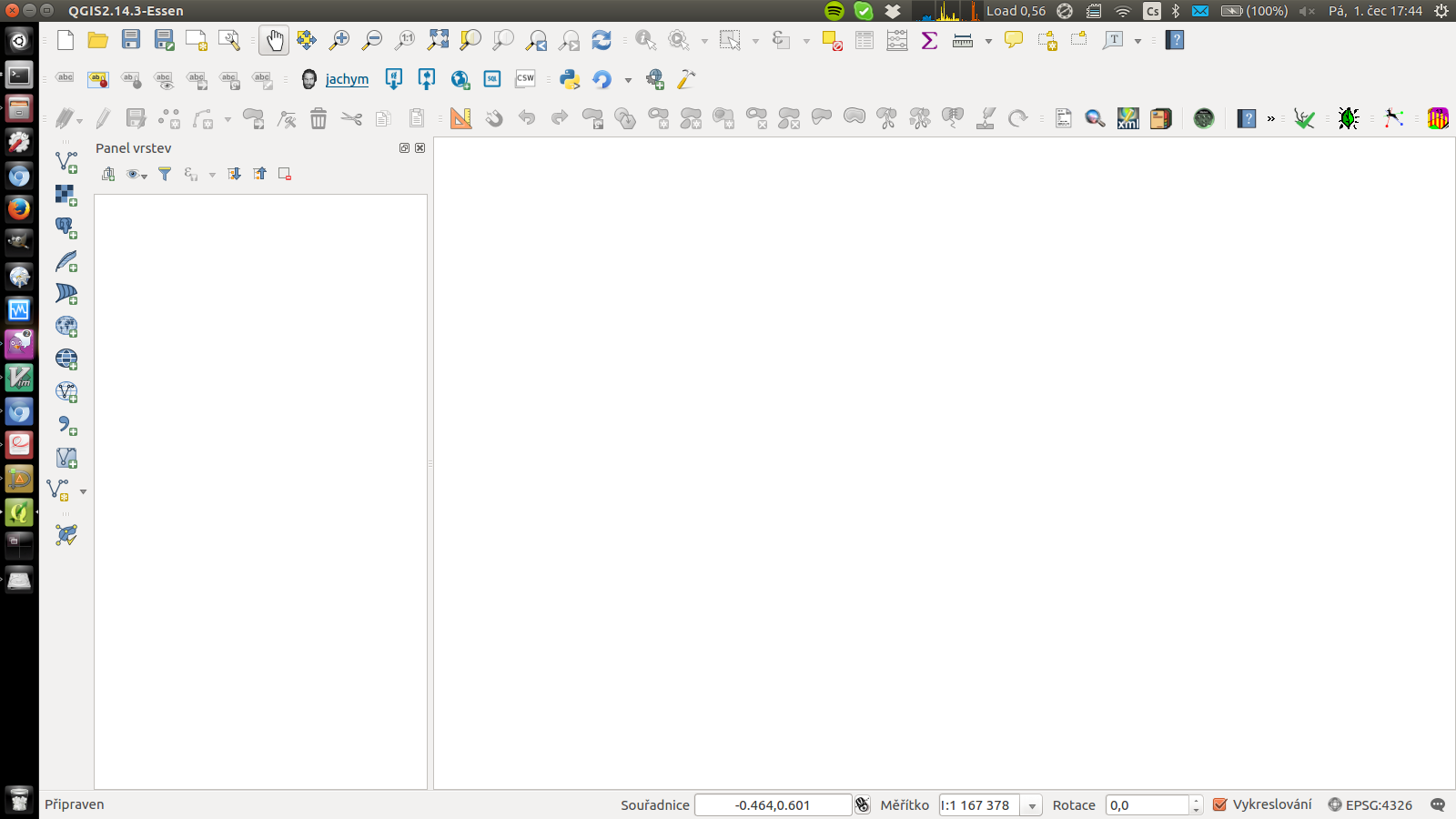Save the project with floppy icon

coord(131,40)
